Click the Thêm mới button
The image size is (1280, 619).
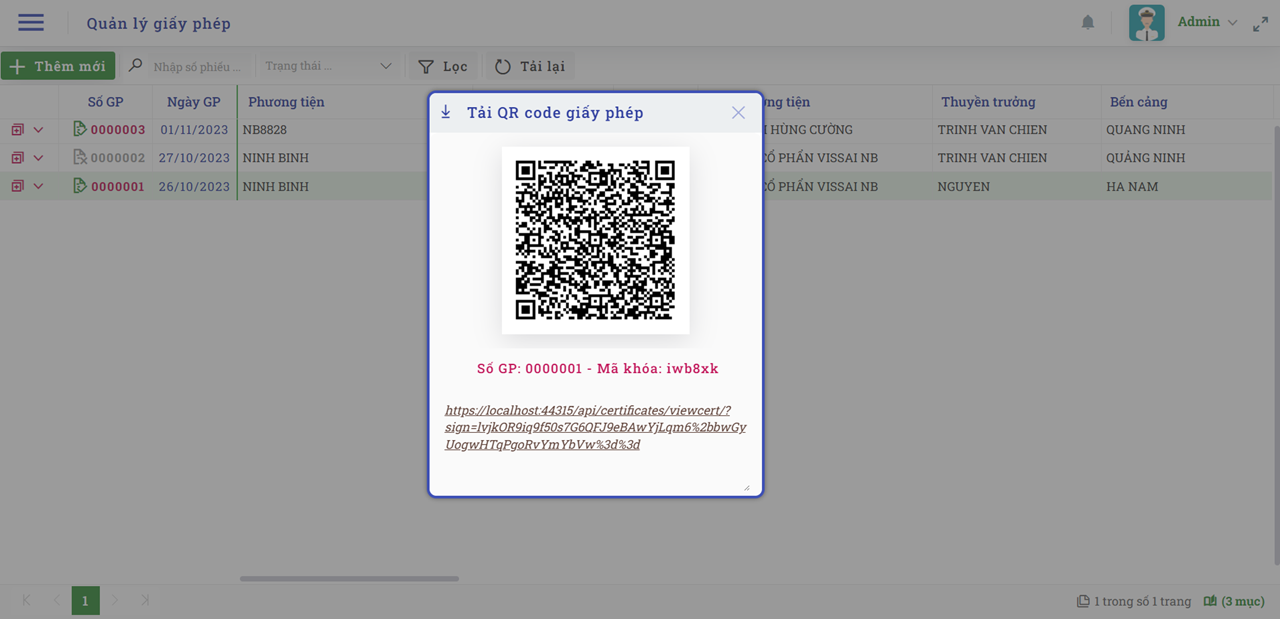58,66
